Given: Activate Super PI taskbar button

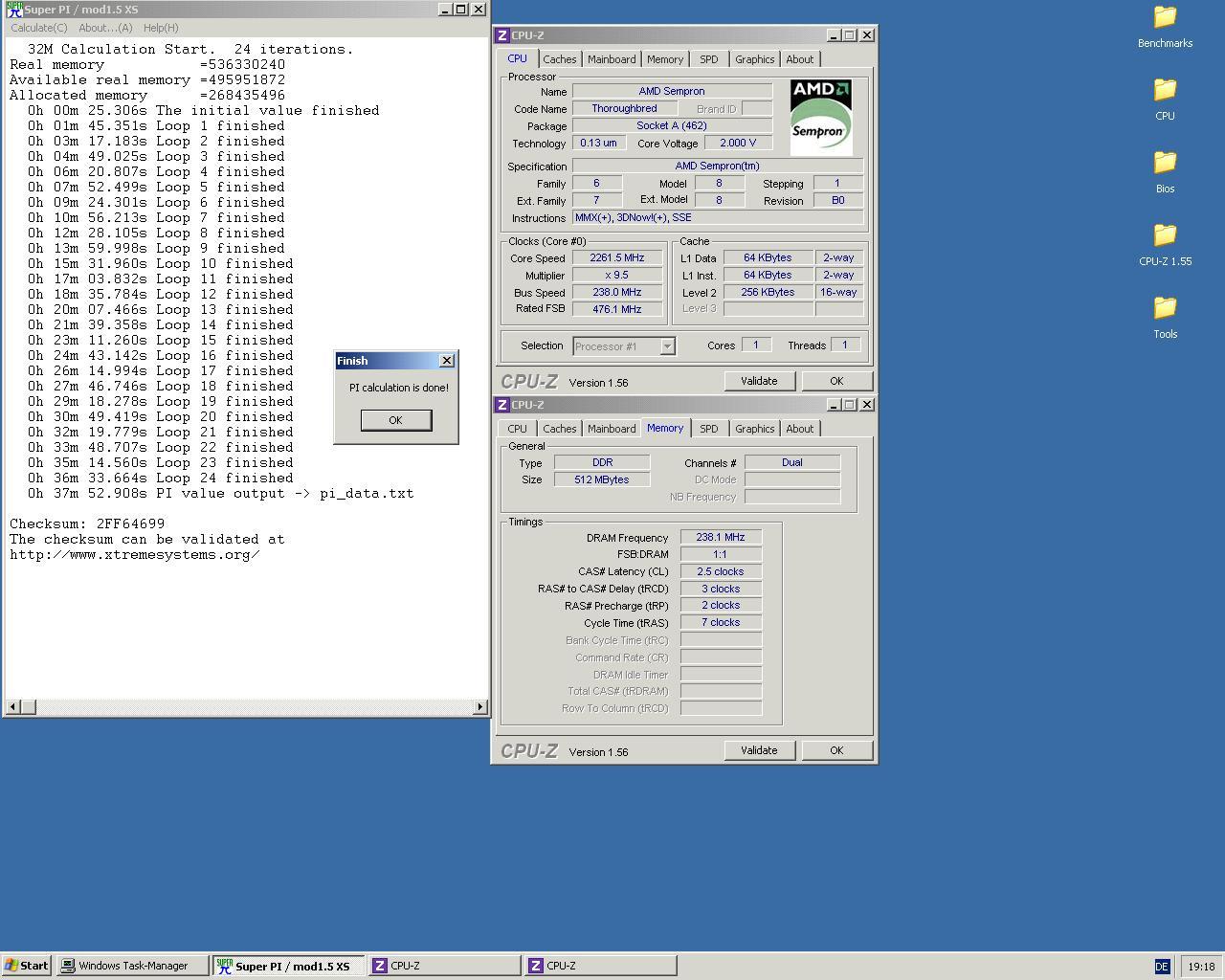Looking at the screenshot, I should [288, 966].
